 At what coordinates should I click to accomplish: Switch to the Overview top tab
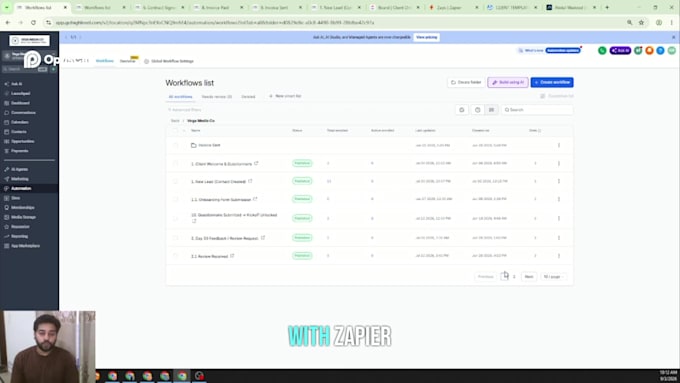pyautogui.click(x=128, y=61)
